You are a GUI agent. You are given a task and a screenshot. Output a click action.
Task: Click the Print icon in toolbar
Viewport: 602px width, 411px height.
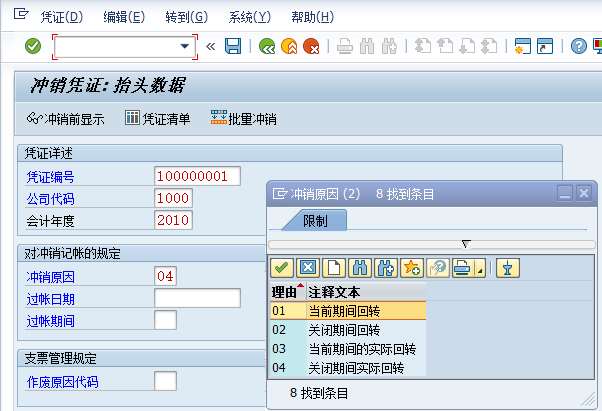point(345,46)
